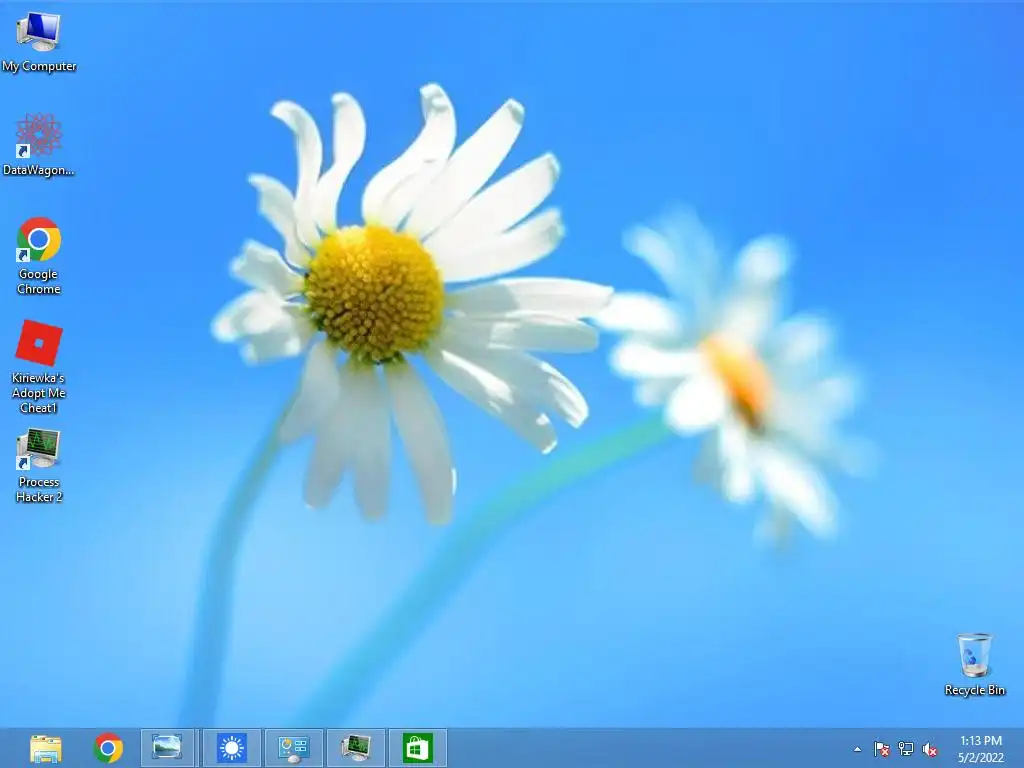Click the "My Computer" label text
The height and width of the screenshot is (768, 1024).
click(x=39, y=66)
